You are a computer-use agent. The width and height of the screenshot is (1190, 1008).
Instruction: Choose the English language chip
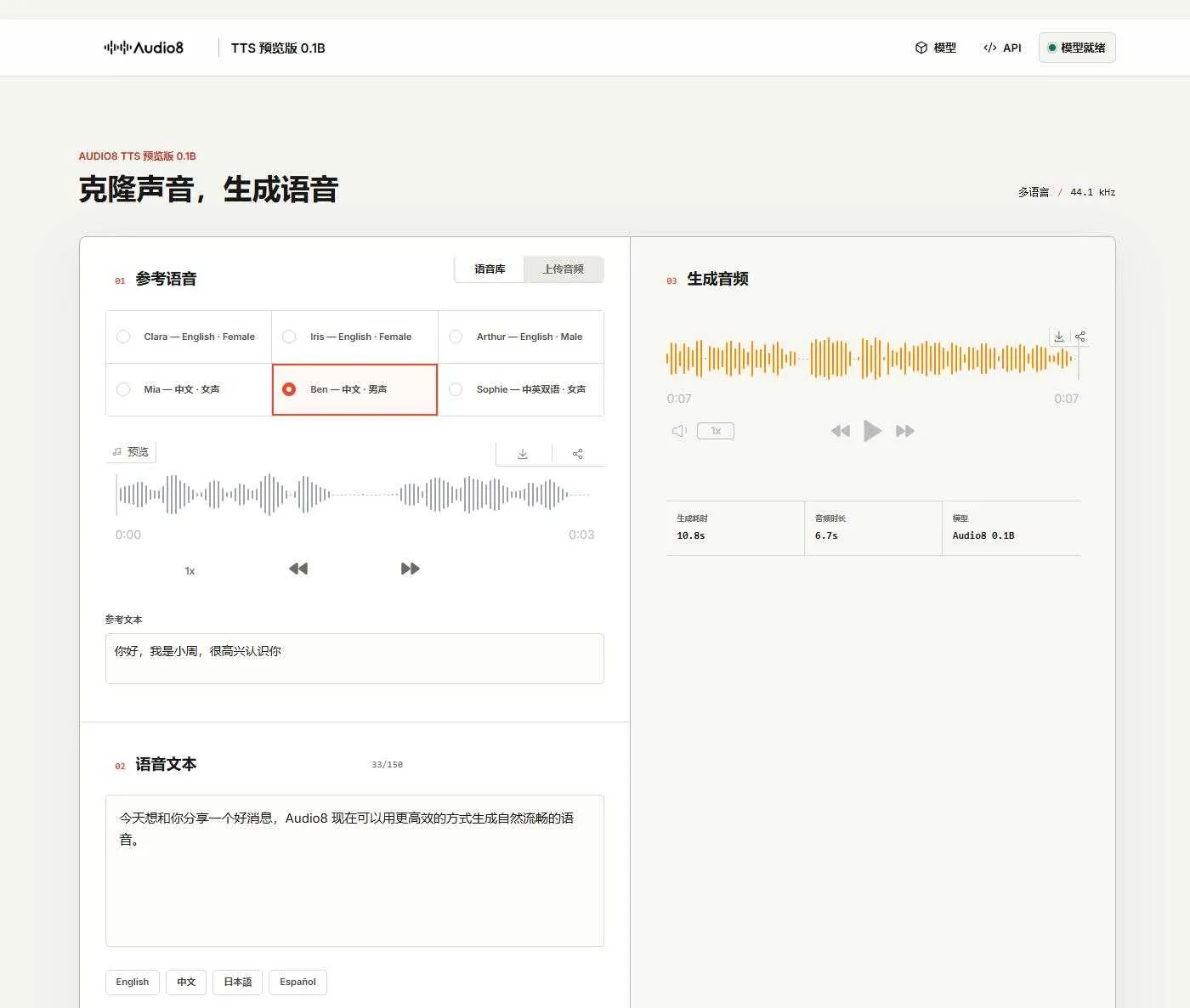133,983
